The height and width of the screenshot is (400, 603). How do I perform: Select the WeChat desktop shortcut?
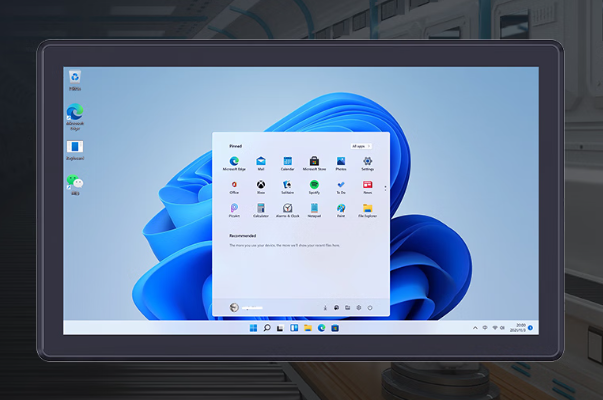(x=74, y=183)
